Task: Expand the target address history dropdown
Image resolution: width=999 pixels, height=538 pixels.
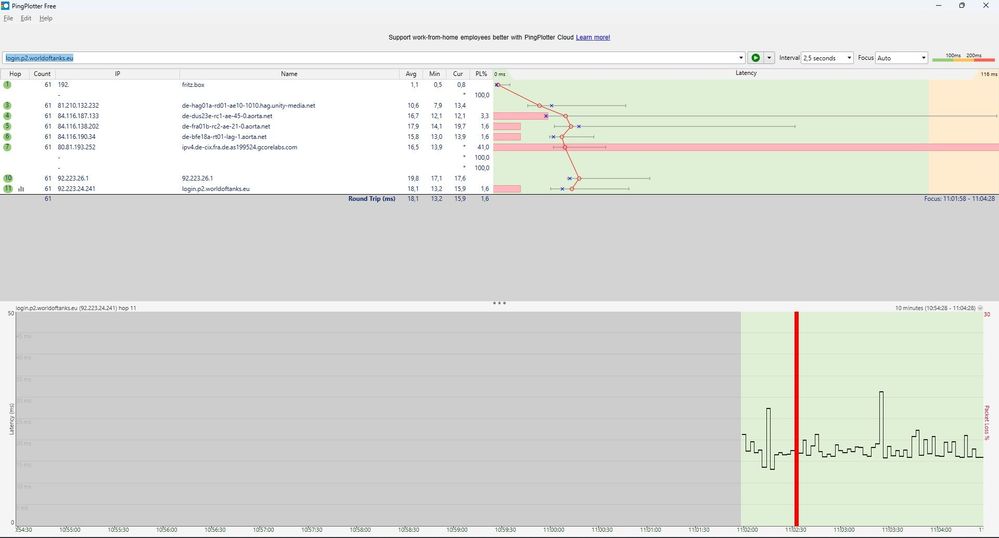Action: tap(741, 57)
